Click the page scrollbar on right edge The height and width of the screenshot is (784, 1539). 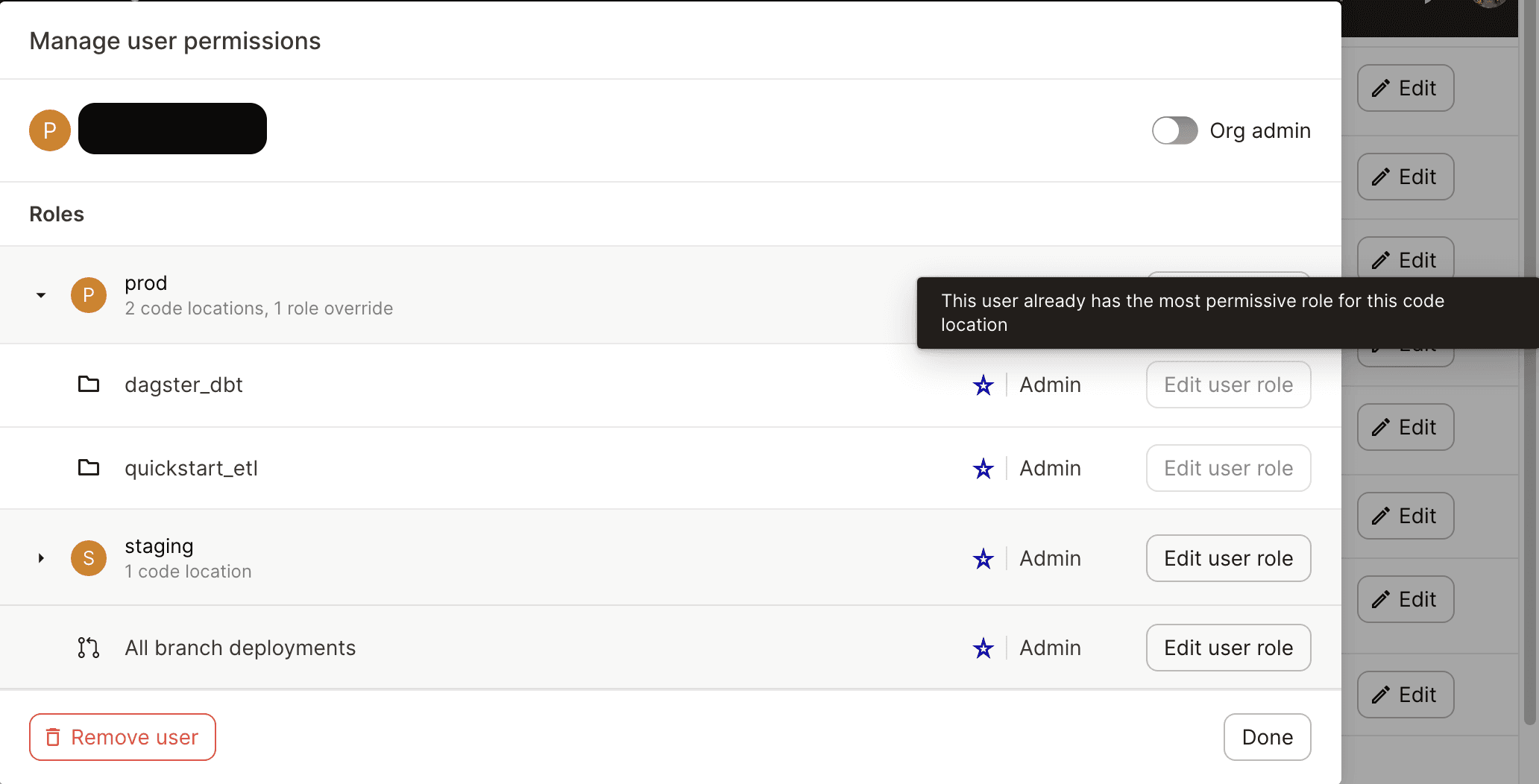[1529, 365]
